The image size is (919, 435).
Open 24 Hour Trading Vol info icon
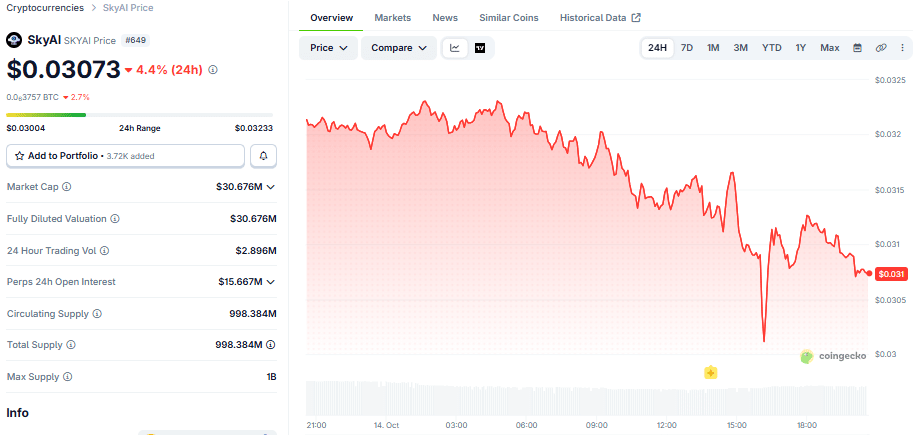104,250
